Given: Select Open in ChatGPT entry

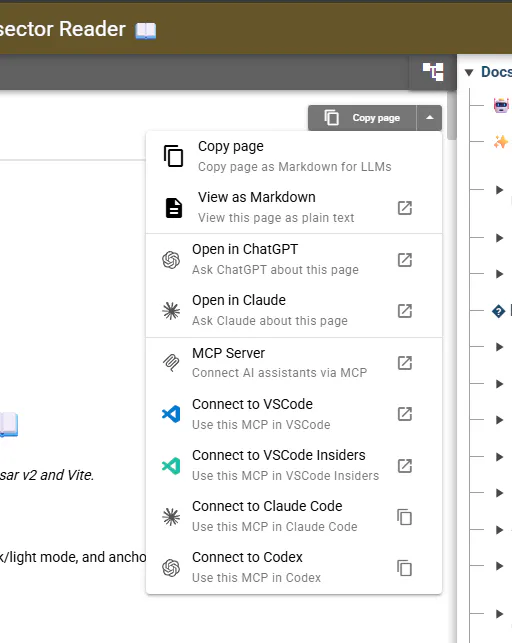Looking at the screenshot, I should (294, 260).
